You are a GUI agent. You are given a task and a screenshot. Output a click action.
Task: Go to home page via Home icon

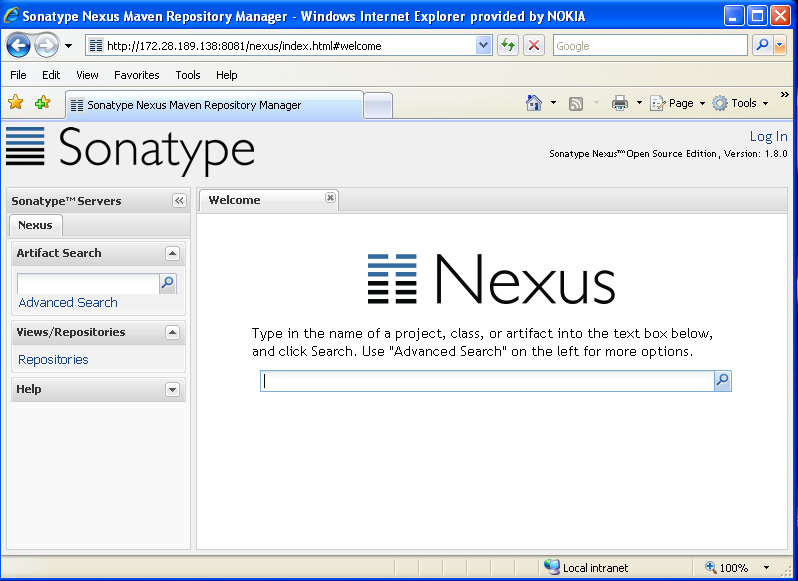(533, 103)
